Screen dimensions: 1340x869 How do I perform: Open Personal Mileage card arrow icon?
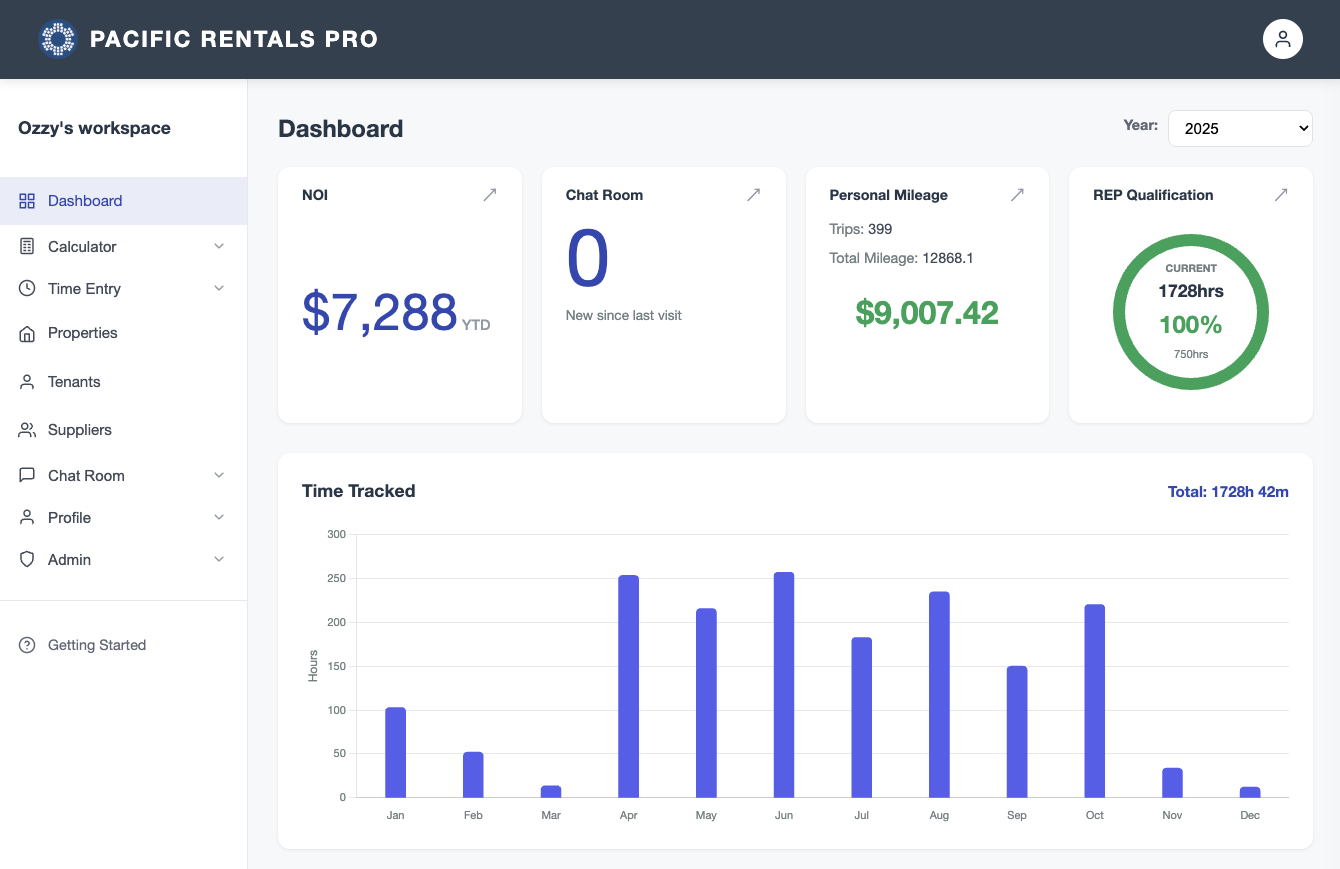[1017, 195]
